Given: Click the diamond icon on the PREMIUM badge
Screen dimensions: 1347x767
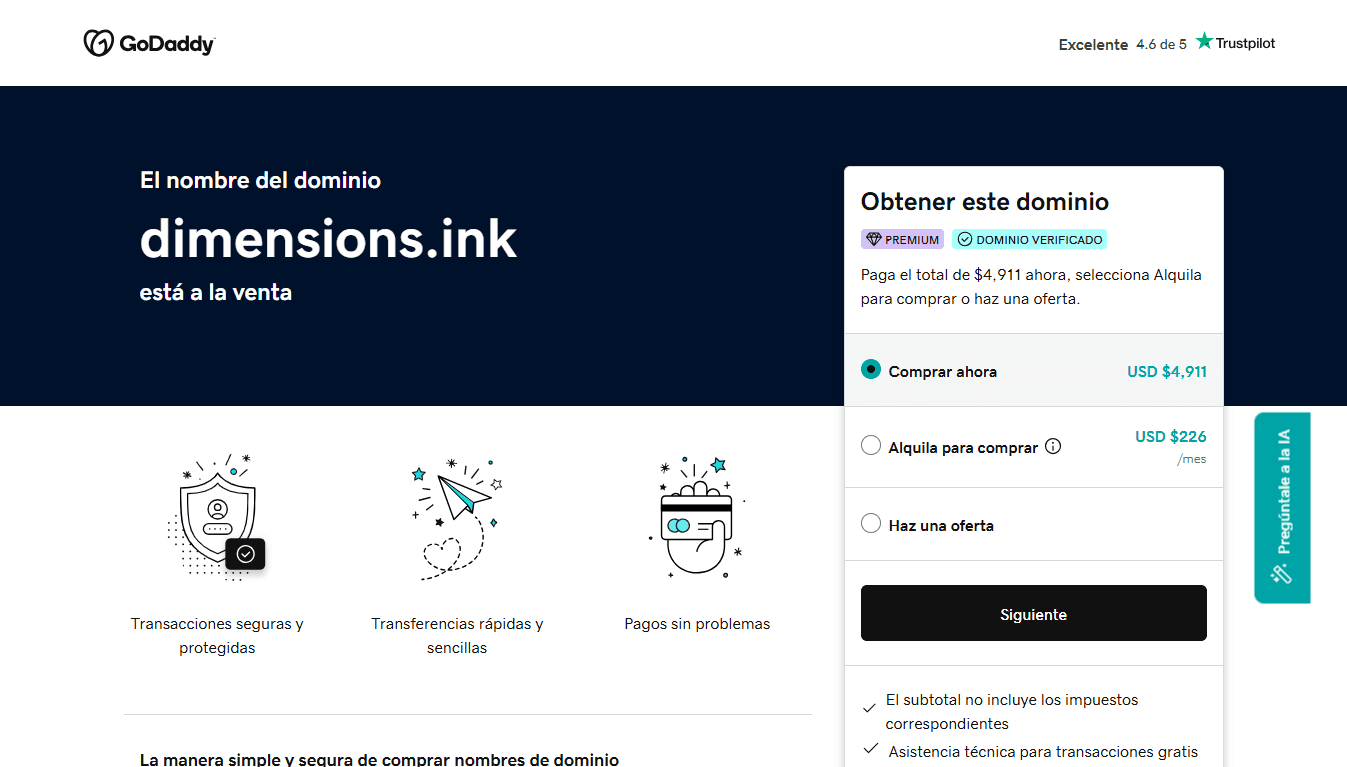Looking at the screenshot, I should 872,239.
